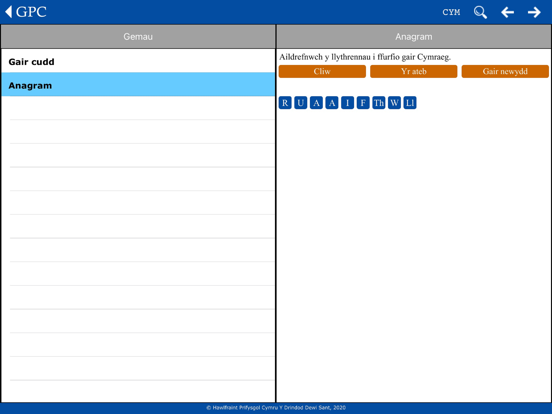
Task: Click the left arrow navigation icon
Action: 507,12
